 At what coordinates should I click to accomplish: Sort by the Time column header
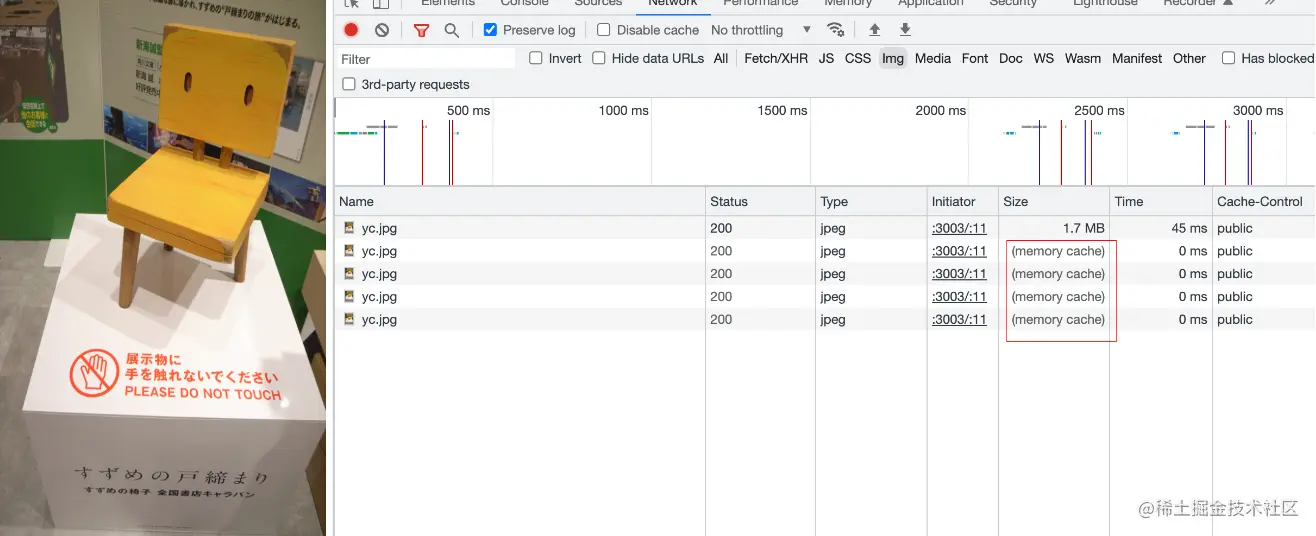point(1161,201)
